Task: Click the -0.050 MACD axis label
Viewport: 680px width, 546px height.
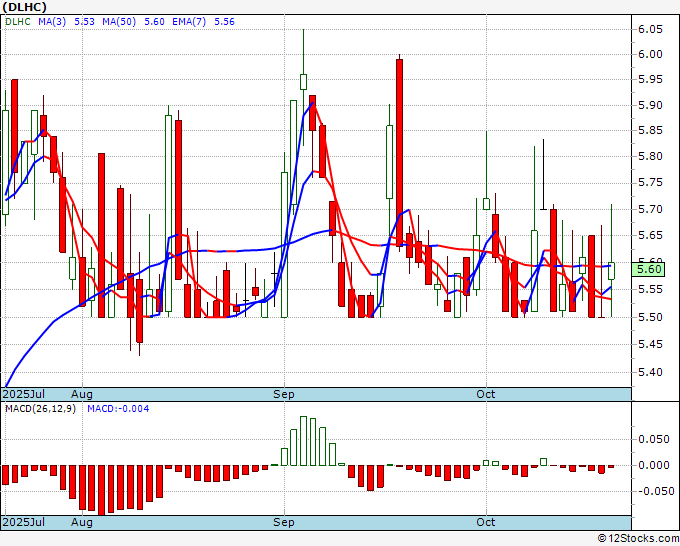Action: [654, 491]
